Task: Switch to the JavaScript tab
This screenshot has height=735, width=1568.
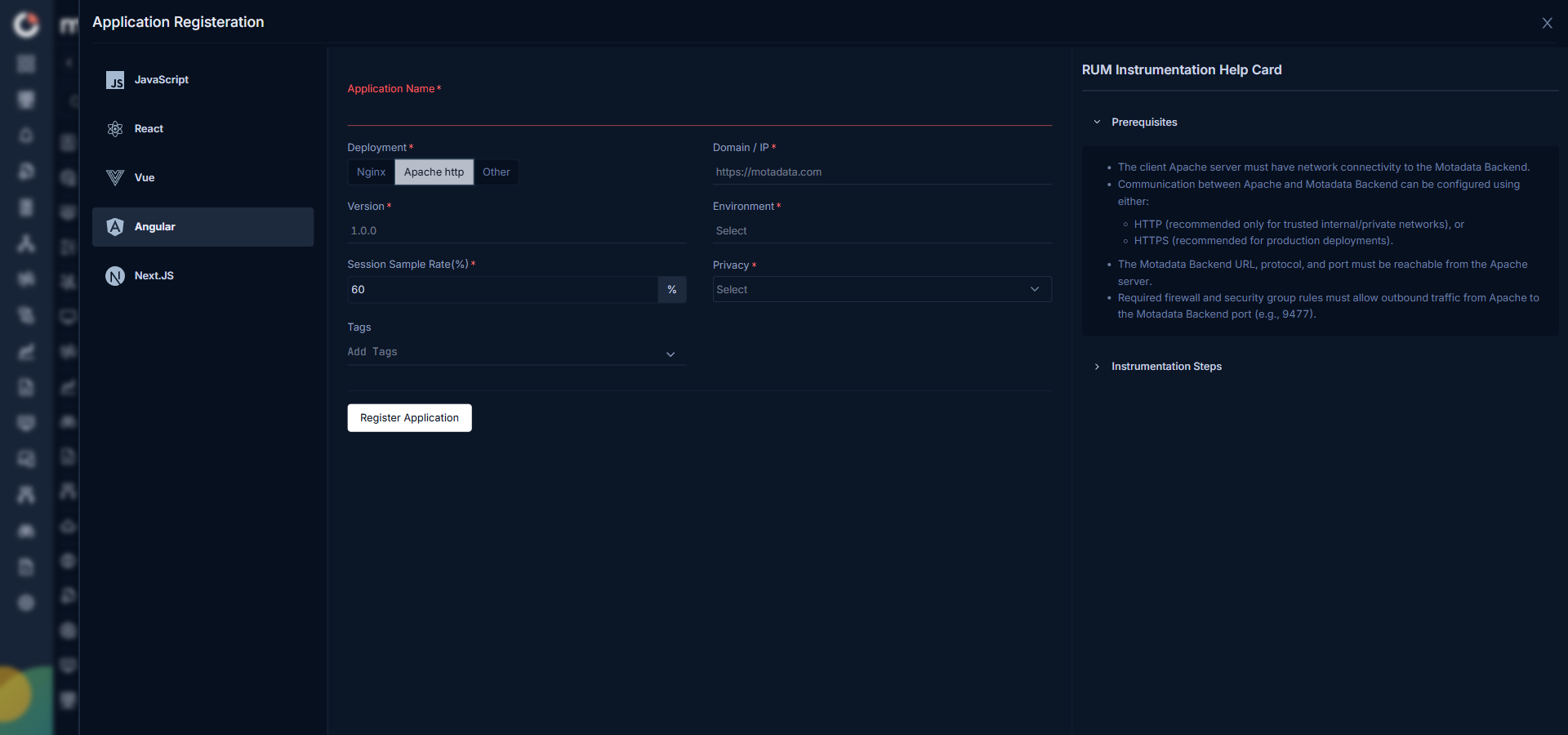Action: coord(203,80)
